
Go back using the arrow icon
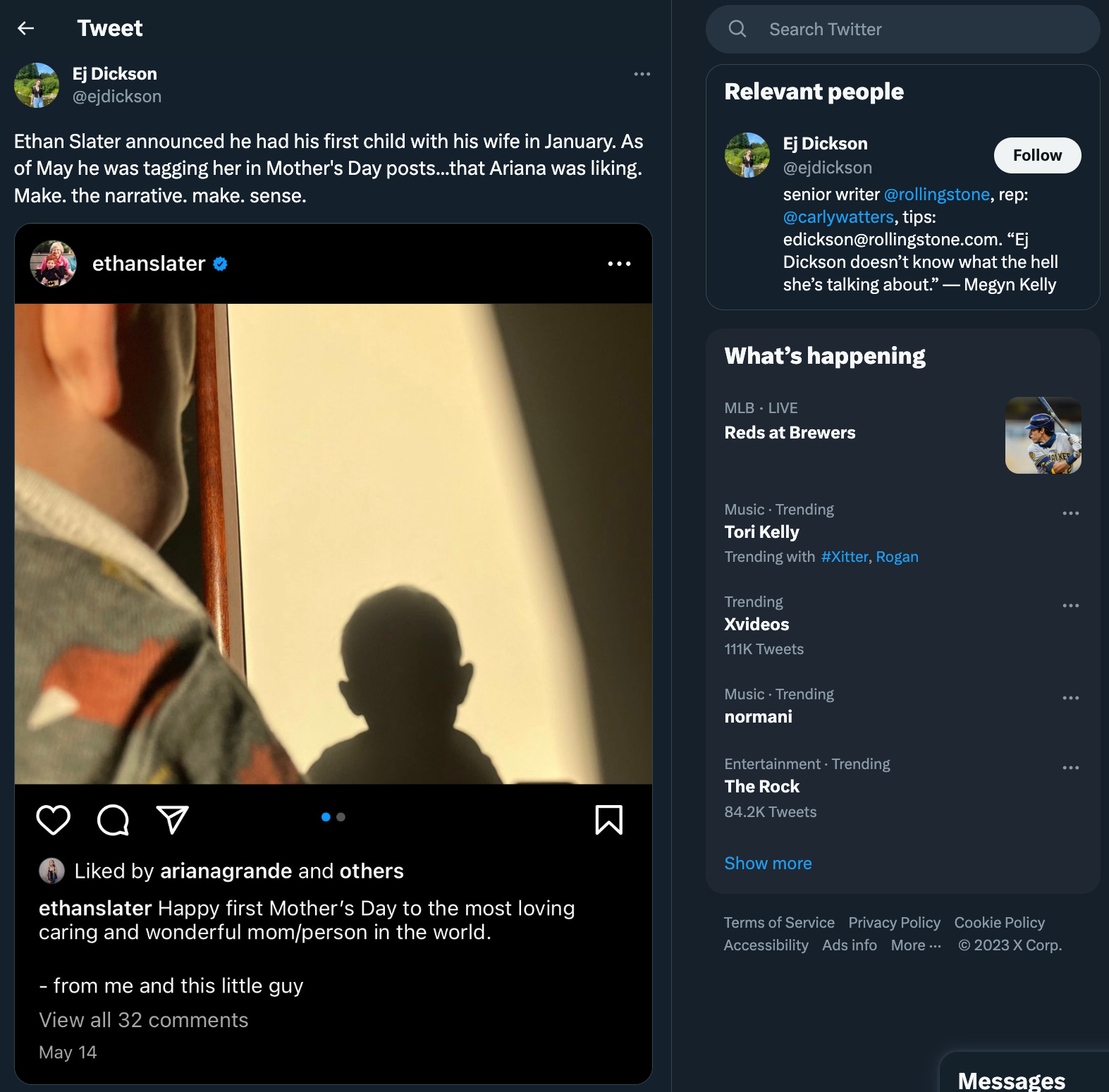coord(26,28)
